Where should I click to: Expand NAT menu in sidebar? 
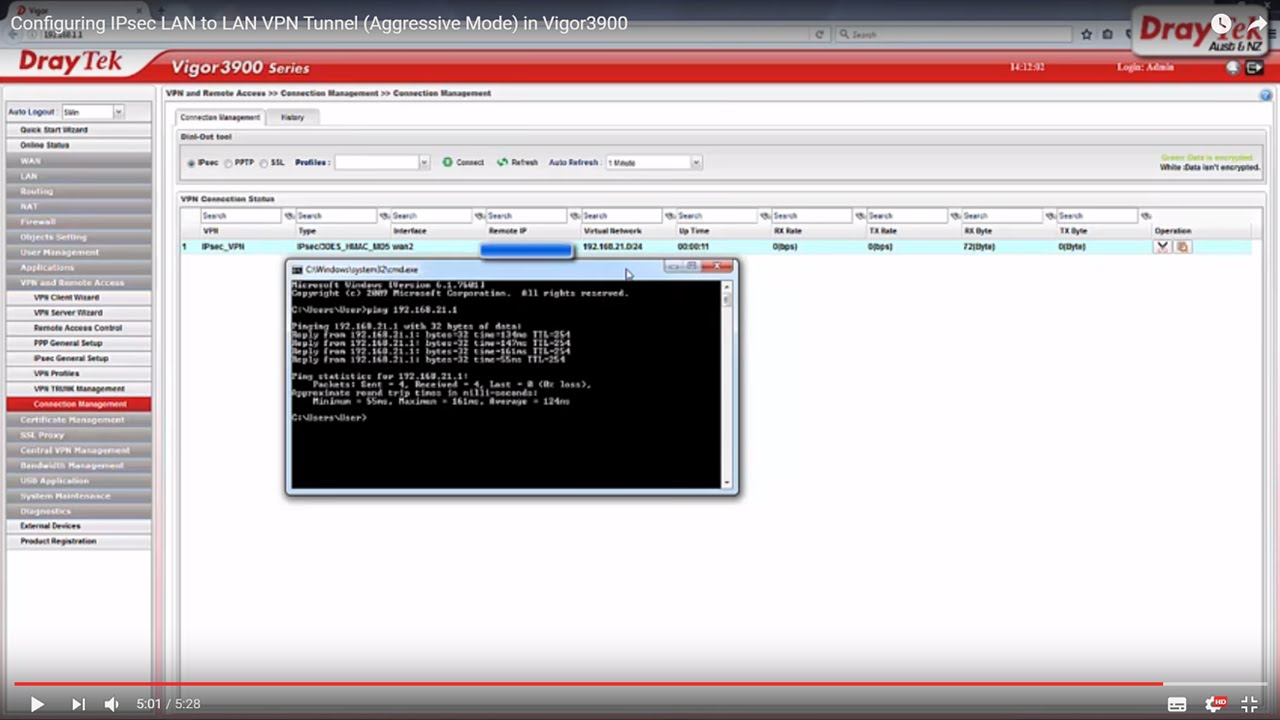[79, 206]
